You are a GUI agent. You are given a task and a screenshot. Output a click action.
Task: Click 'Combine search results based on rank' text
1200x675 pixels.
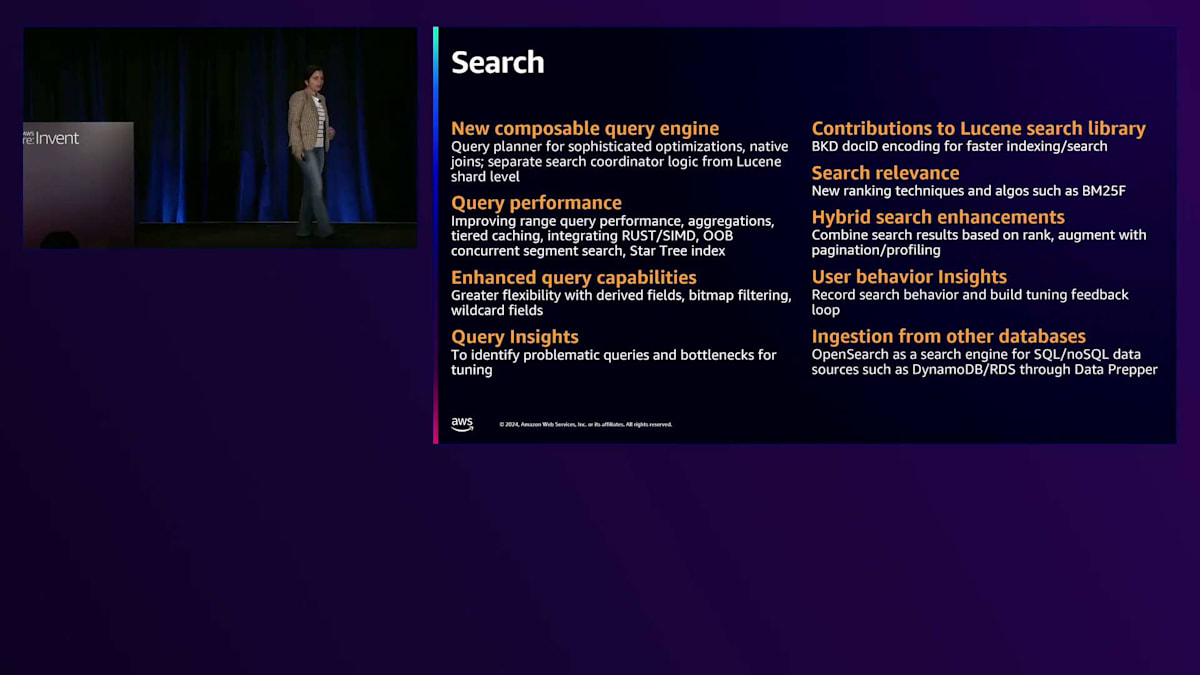pos(933,235)
